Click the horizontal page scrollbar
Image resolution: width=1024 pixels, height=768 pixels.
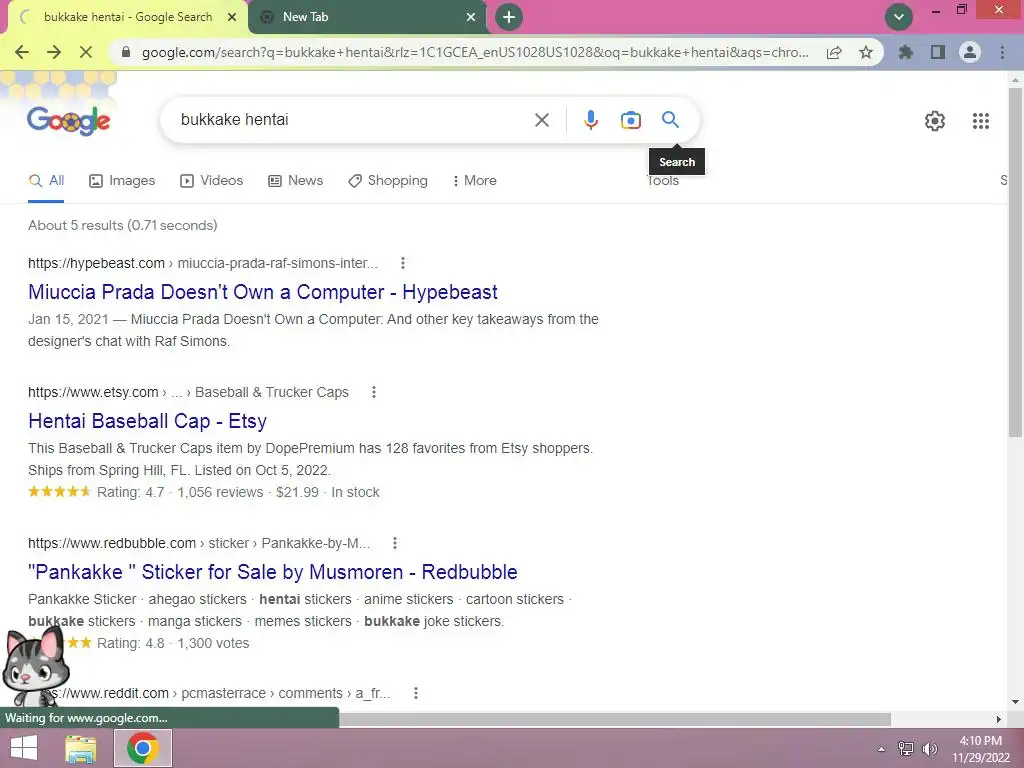pyautogui.click(x=614, y=720)
